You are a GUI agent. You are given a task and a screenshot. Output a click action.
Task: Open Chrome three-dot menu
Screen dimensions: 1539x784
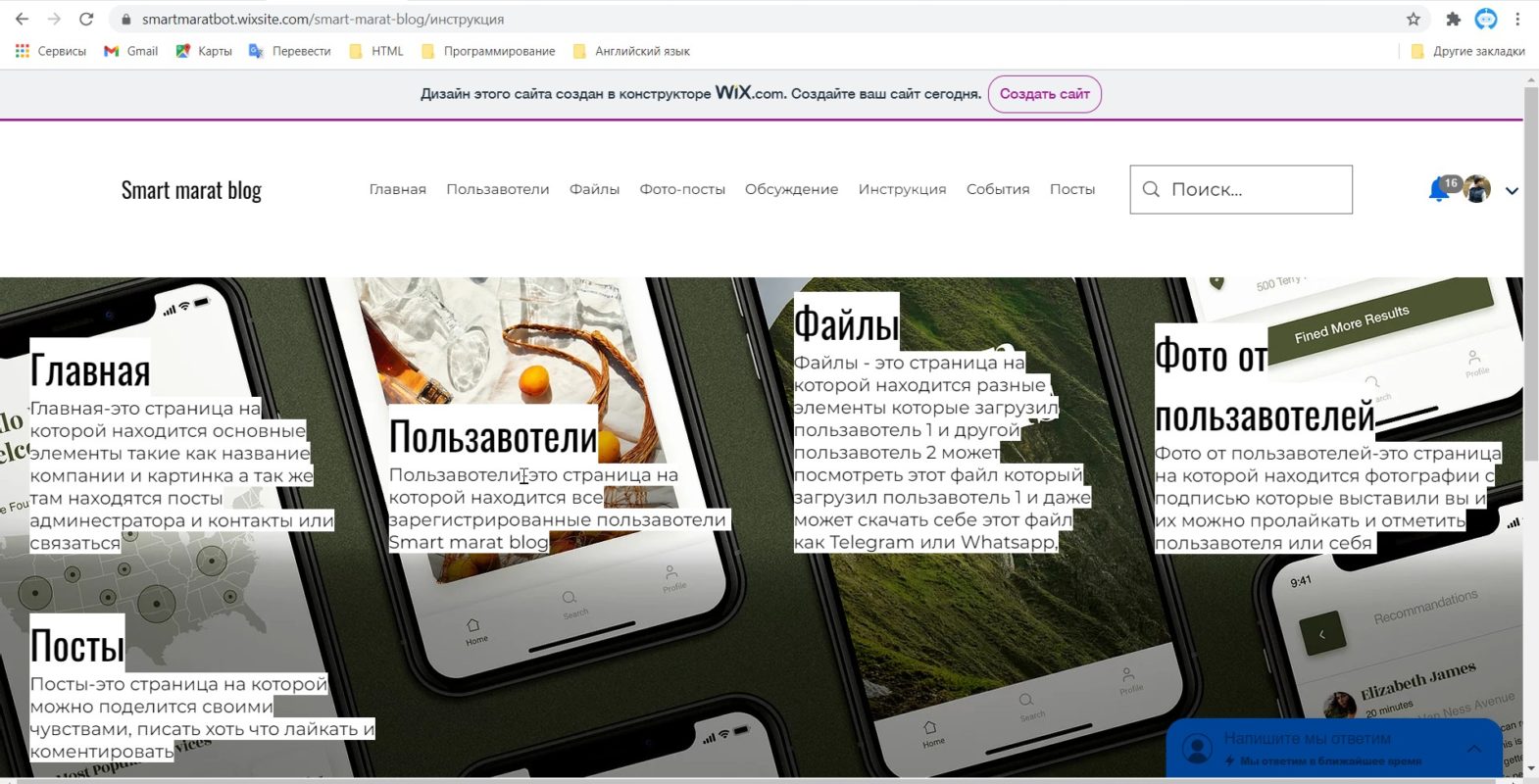pyautogui.click(x=1517, y=19)
